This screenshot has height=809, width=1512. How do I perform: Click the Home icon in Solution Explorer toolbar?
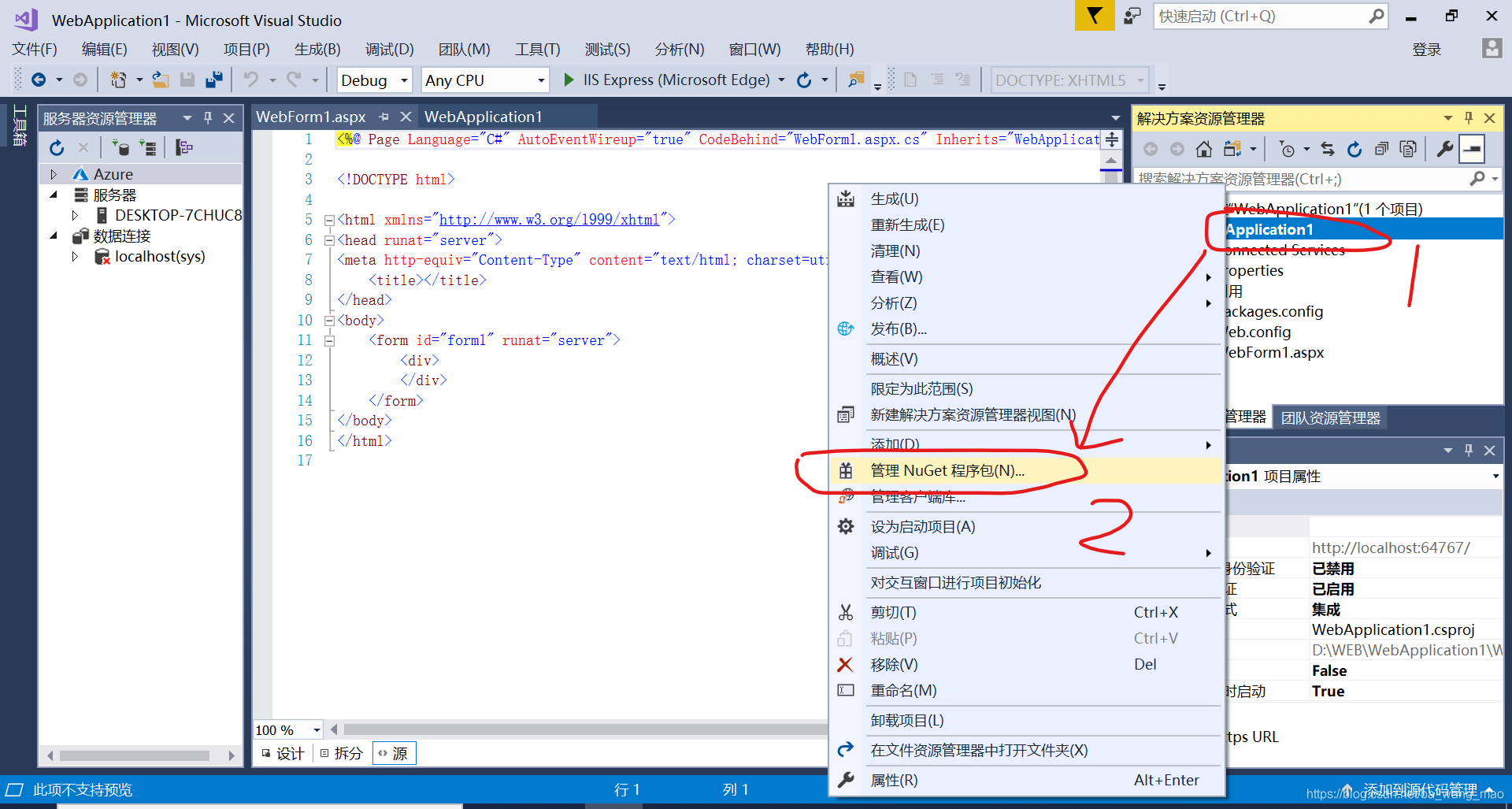pyautogui.click(x=1204, y=149)
